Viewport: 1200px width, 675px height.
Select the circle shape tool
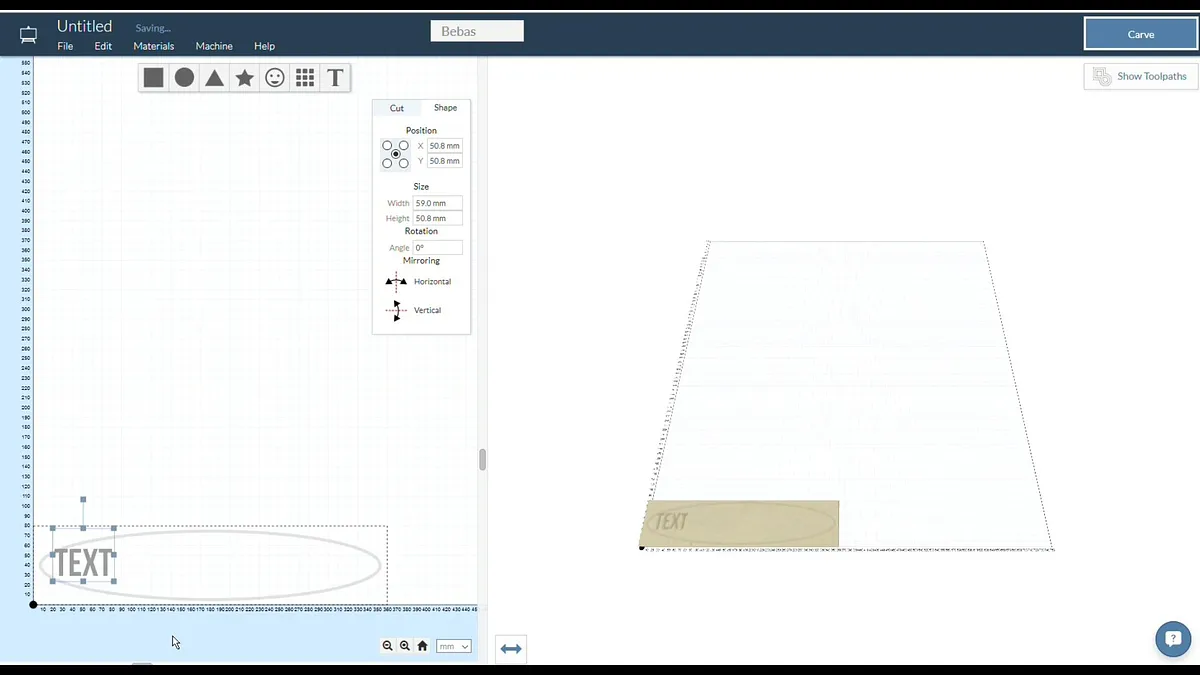click(x=184, y=78)
